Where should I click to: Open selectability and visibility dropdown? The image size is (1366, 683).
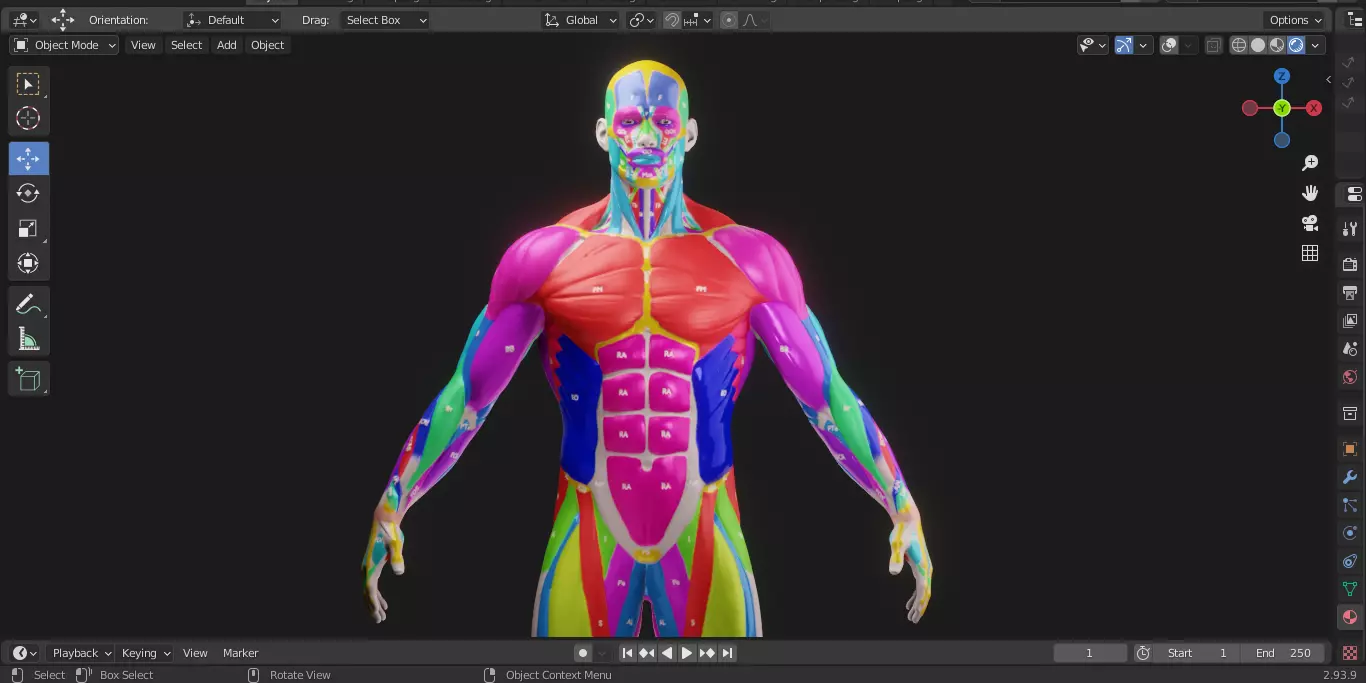click(1093, 45)
